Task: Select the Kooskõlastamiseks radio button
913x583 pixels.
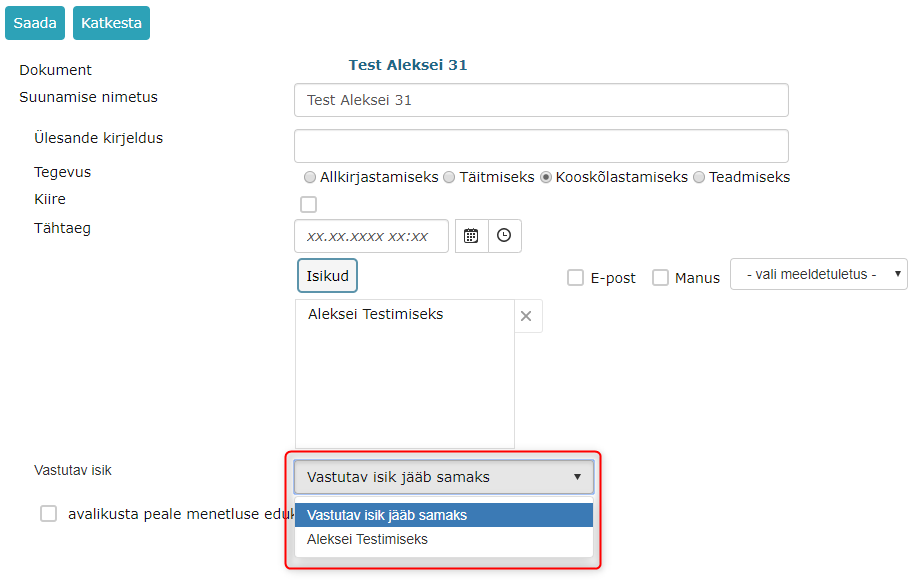Action: [546, 177]
